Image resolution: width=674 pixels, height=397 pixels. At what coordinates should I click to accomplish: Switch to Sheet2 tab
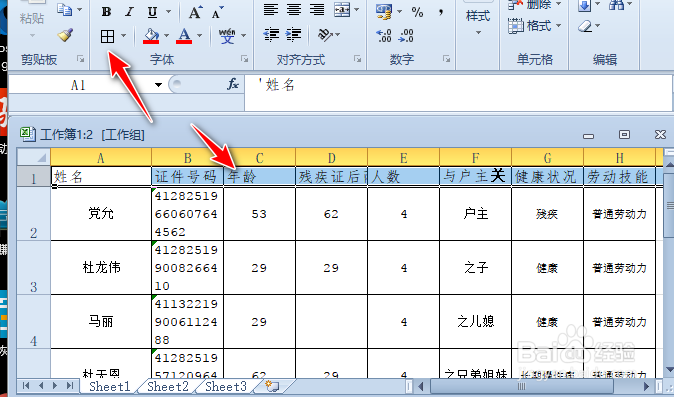[x=168, y=386]
